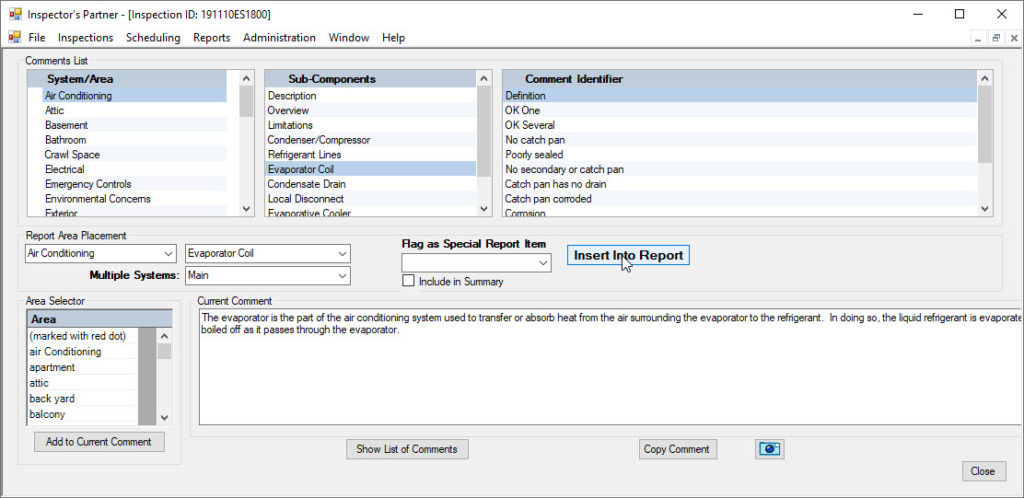Open the Evaporator Coil placement dropdown
The height and width of the screenshot is (498, 1024).
(343, 254)
